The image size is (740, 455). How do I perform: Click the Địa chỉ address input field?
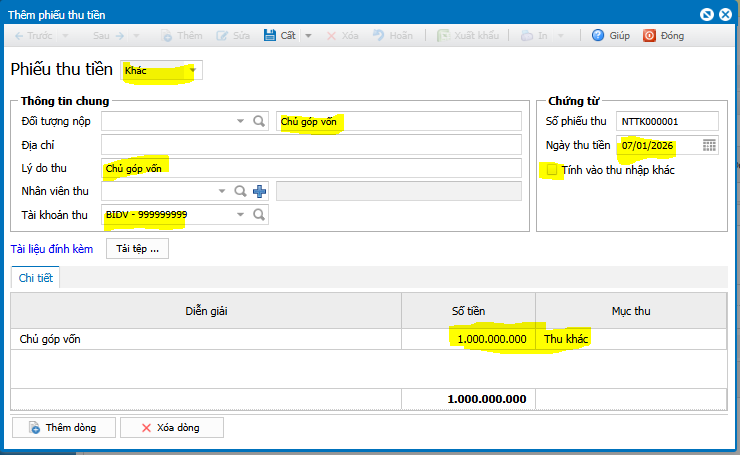pyautogui.click(x=311, y=145)
